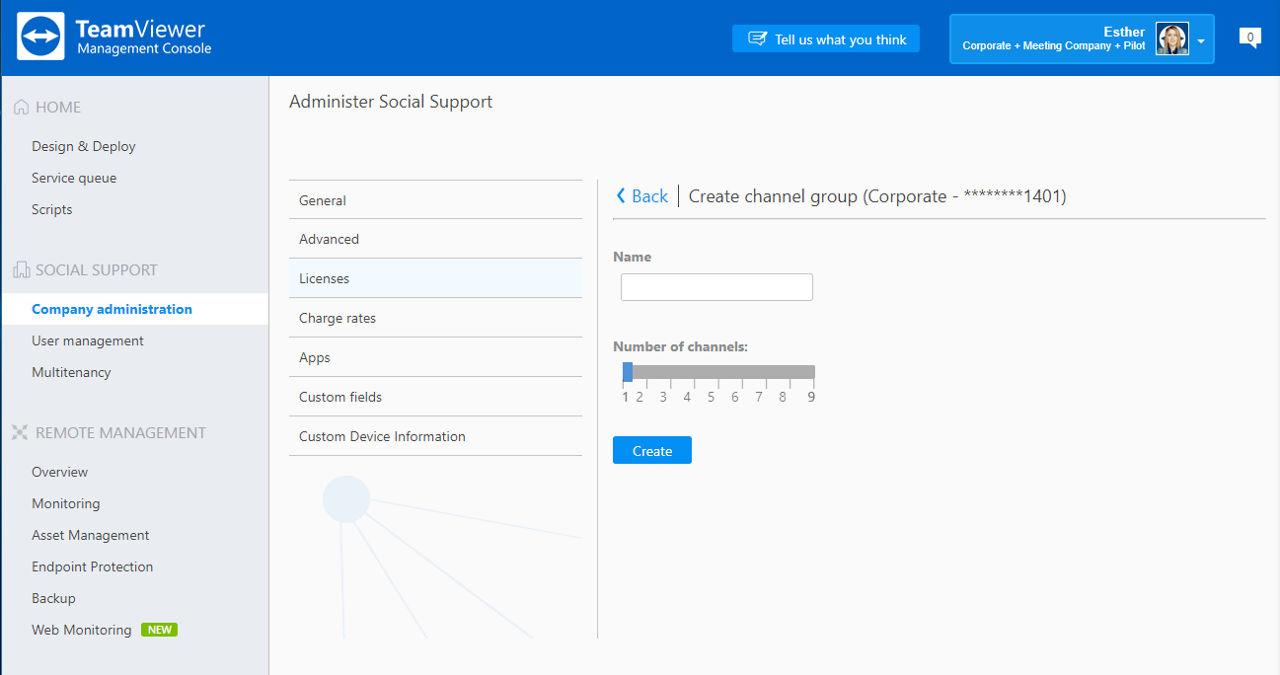This screenshot has height=675, width=1280.
Task: Open the Apps tab
Action: point(435,357)
